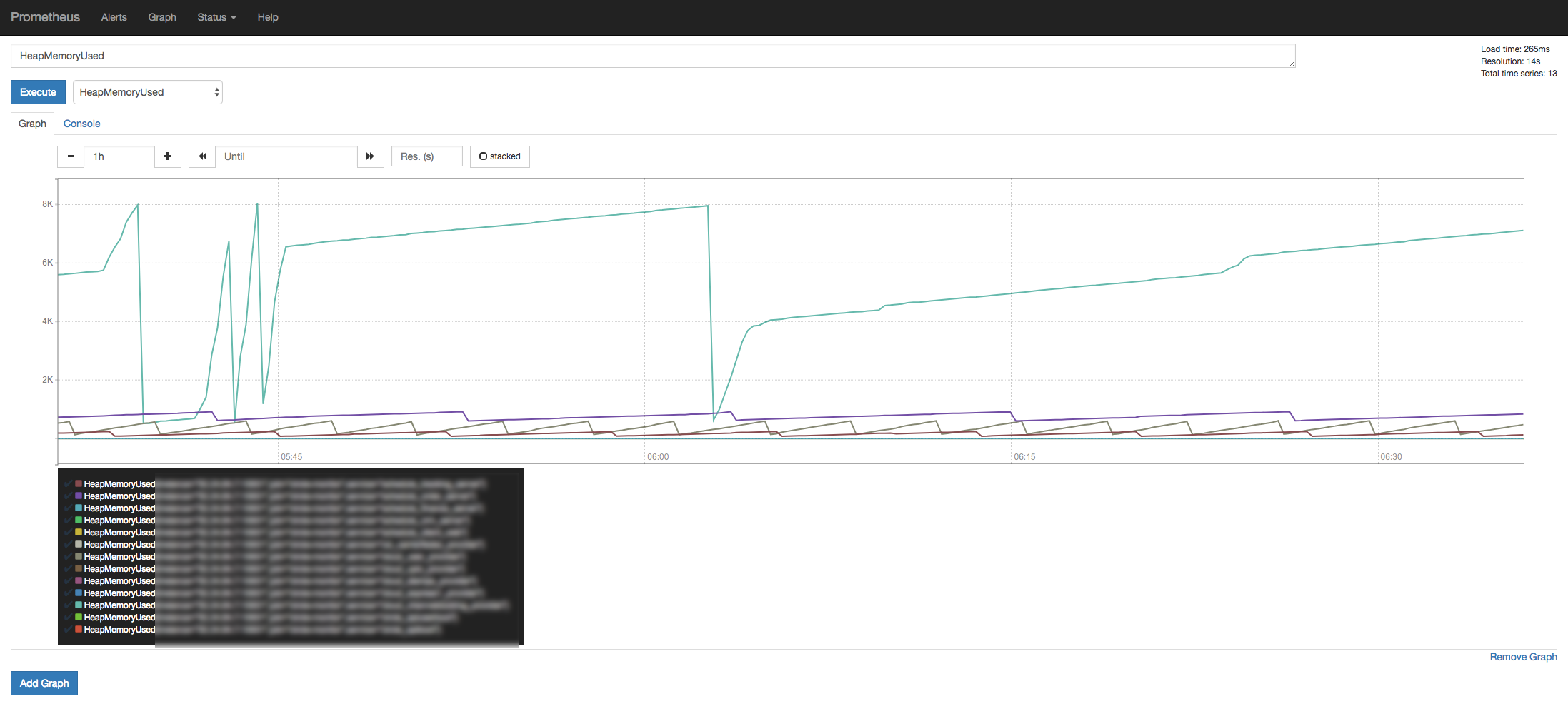1568x714 pixels.
Task: Toggle the checkmark of the purple legend series
Action: click(69, 496)
